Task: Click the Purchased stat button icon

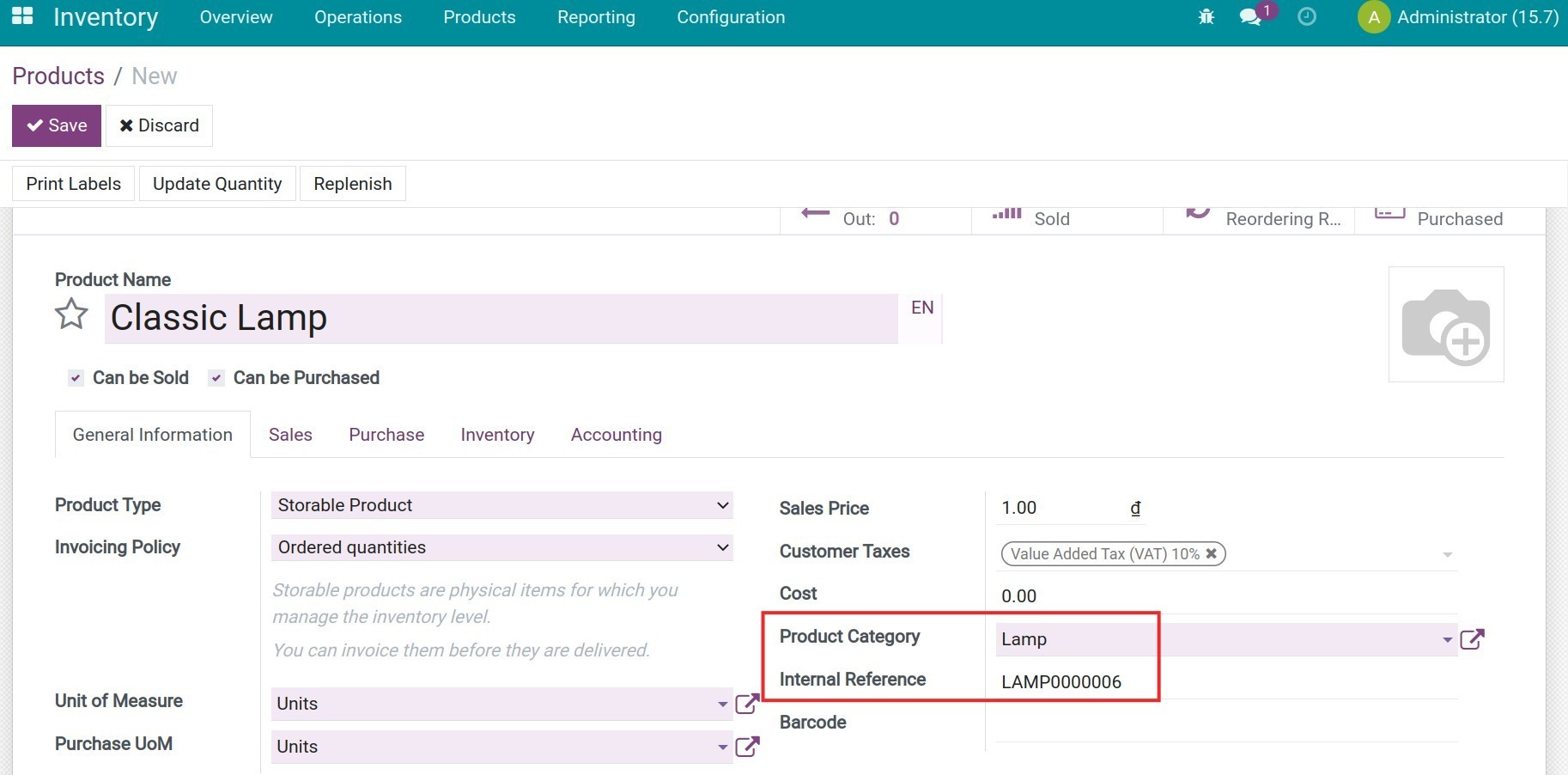Action: (x=1389, y=215)
